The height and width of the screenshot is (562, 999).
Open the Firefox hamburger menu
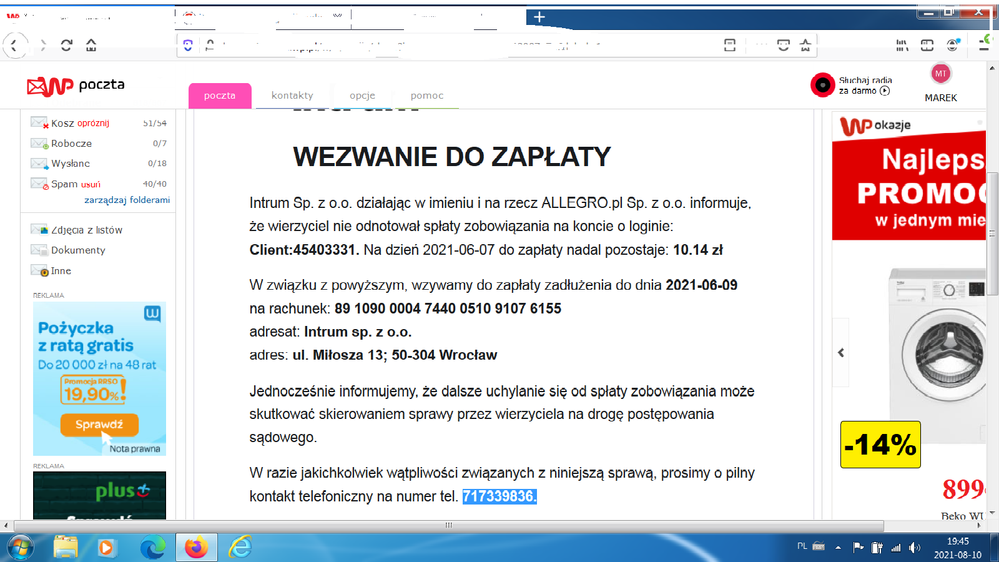pos(984,45)
